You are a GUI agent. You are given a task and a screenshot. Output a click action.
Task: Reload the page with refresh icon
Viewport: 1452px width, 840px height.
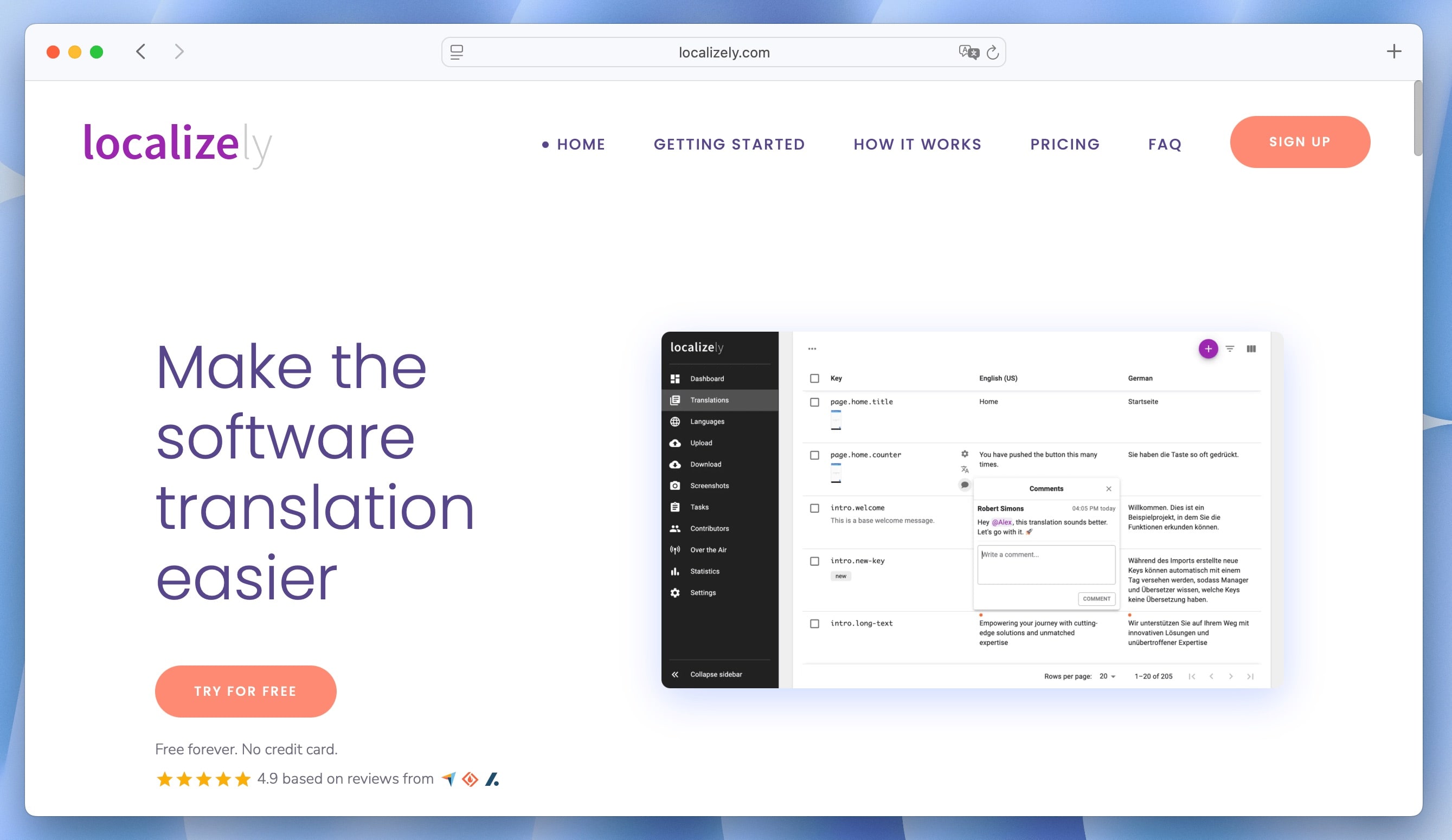tap(992, 53)
